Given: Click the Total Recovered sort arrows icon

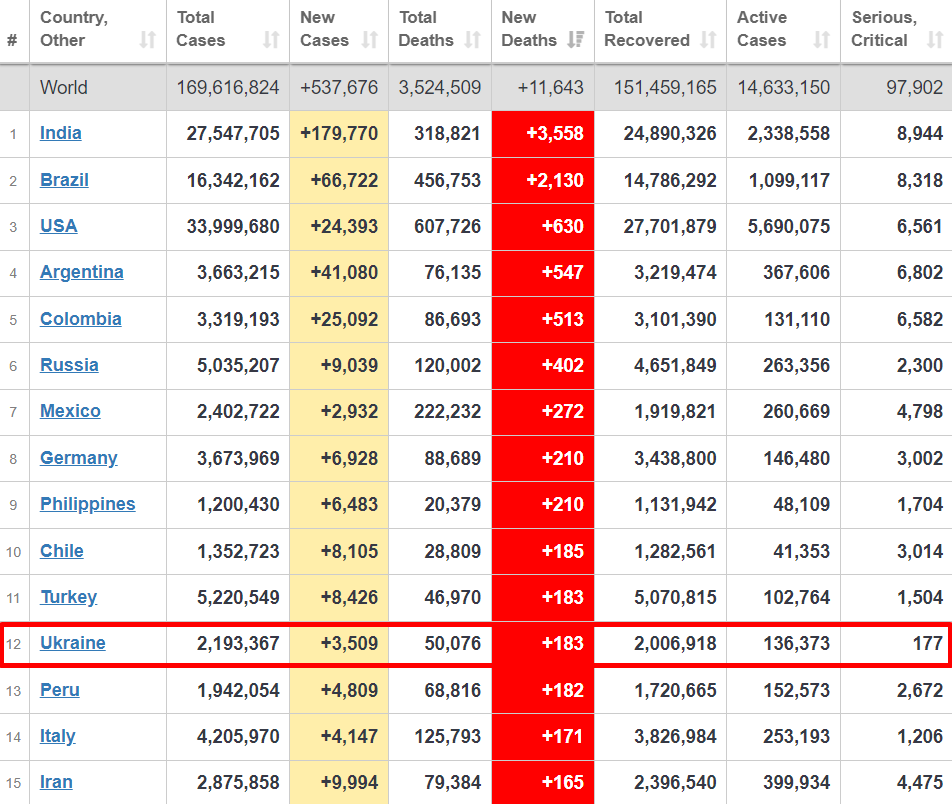Looking at the screenshot, I should (x=709, y=40).
